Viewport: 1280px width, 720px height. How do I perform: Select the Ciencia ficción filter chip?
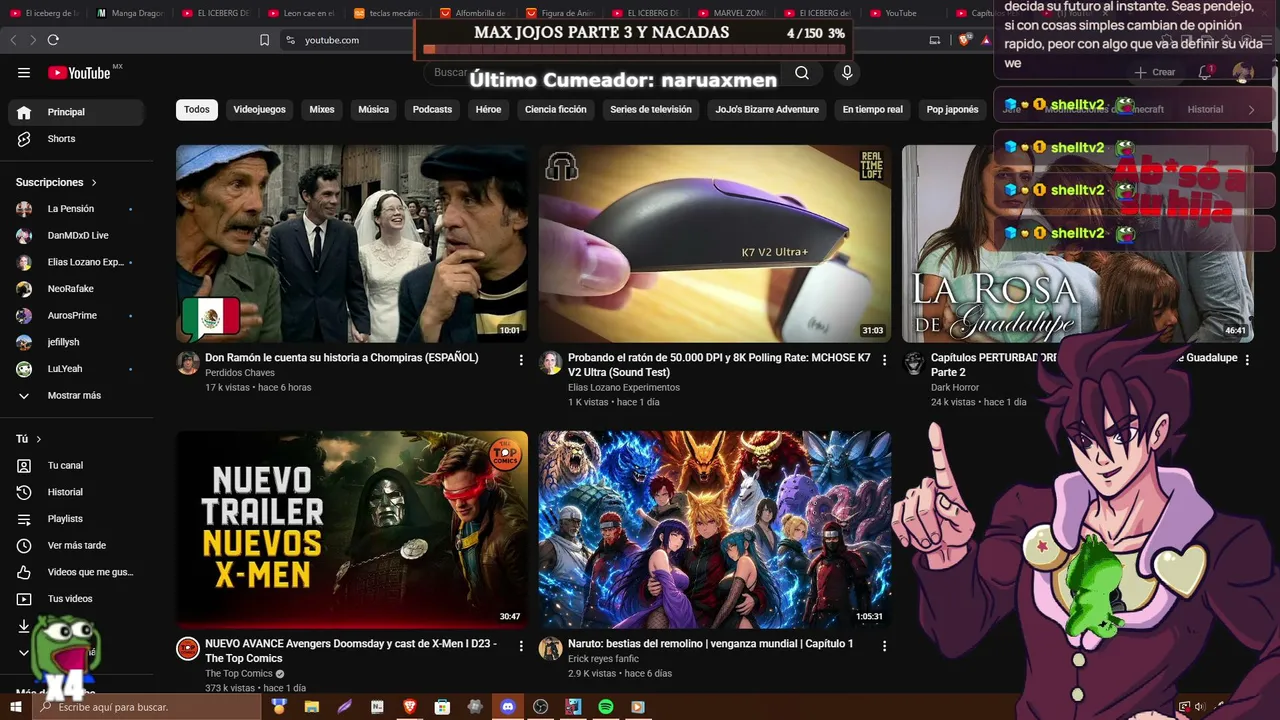click(556, 110)
